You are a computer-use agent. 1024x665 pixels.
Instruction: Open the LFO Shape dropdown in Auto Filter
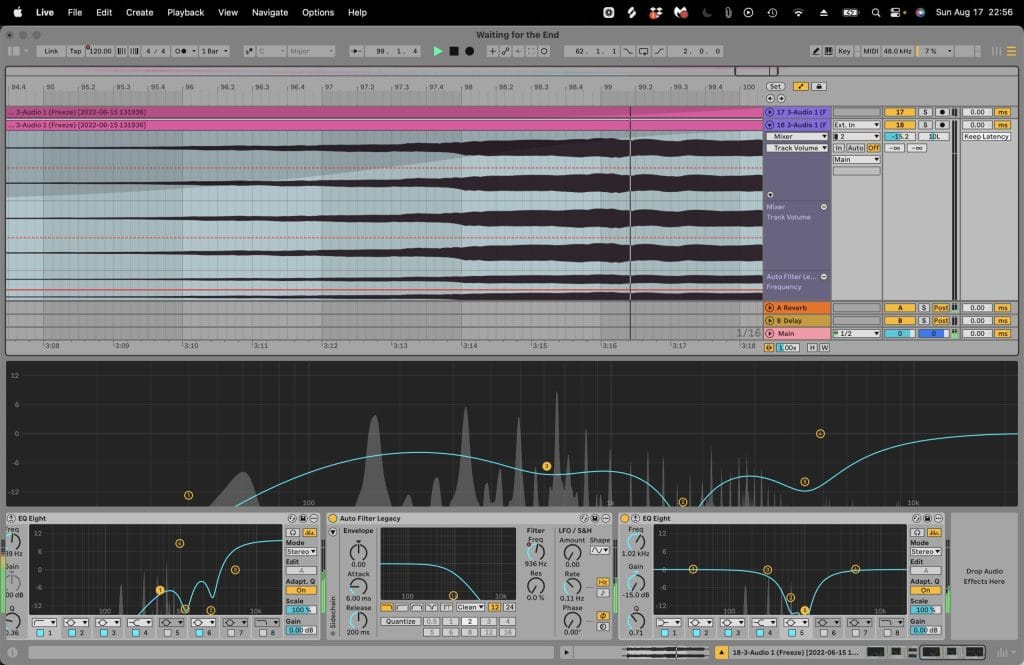pos(600,551)
